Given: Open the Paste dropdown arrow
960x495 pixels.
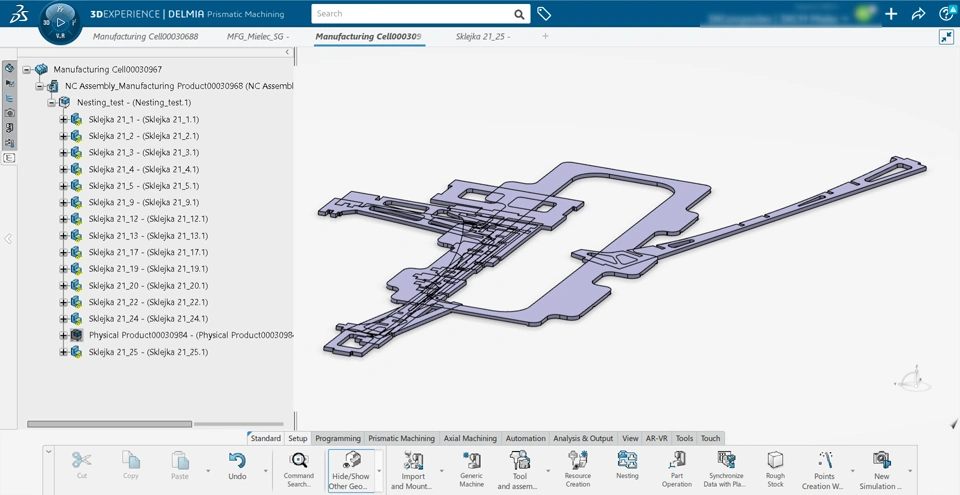Looking at the screenshot, I should [208, 470].
